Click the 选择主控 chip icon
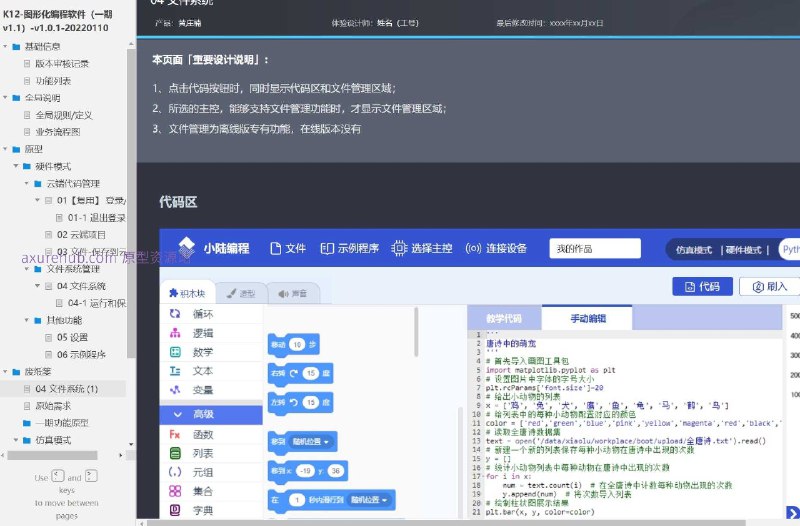The image size is (800, 526). point(398,248)
